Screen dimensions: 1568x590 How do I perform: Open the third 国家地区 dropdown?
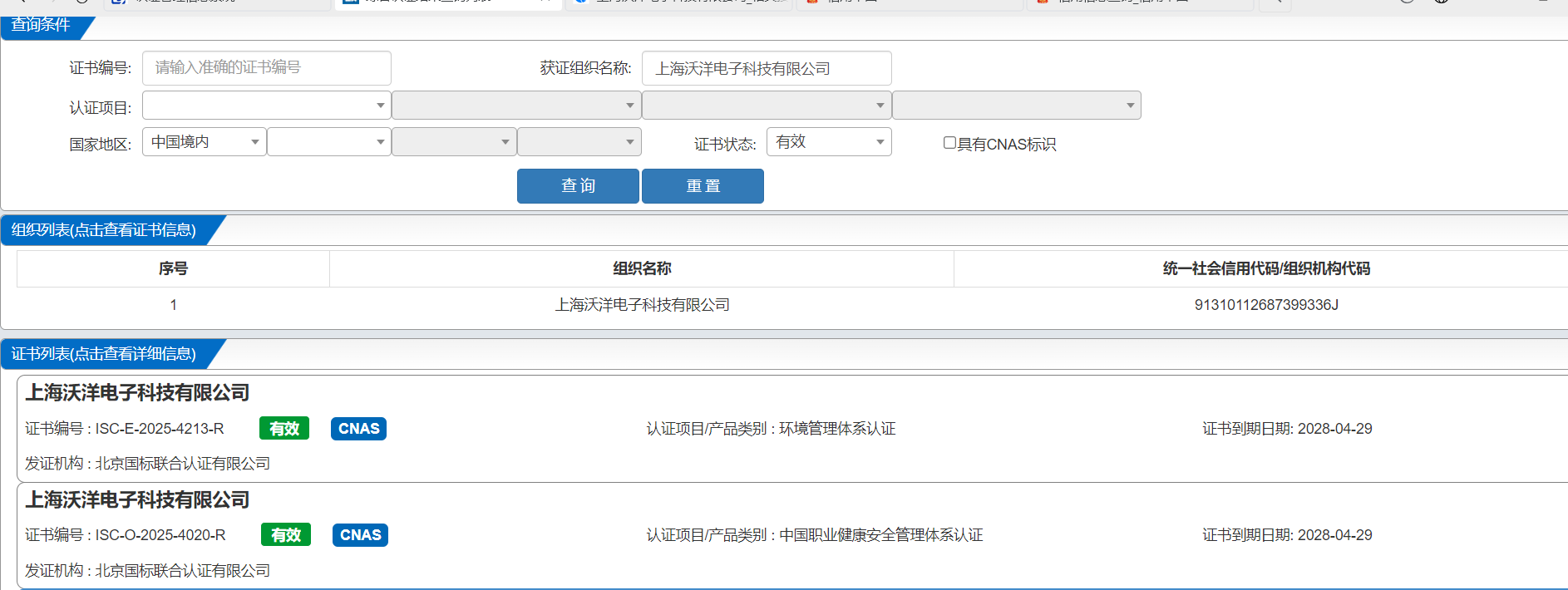point(454,142)
